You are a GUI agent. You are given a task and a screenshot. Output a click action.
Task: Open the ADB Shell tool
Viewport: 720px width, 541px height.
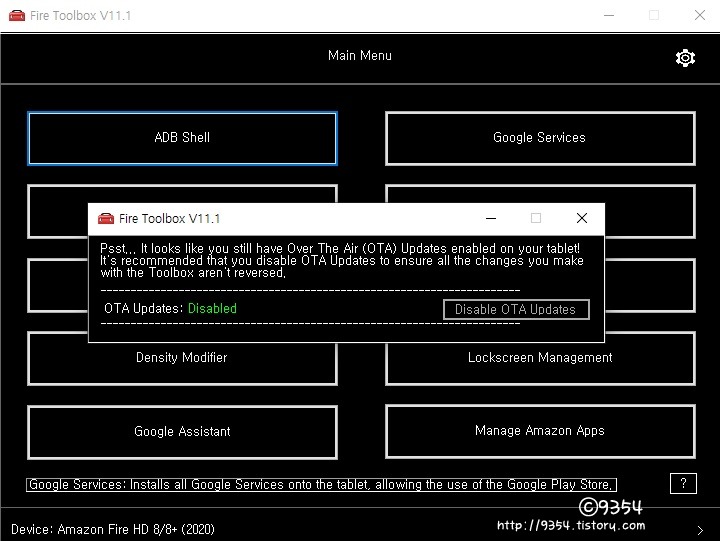182,138
